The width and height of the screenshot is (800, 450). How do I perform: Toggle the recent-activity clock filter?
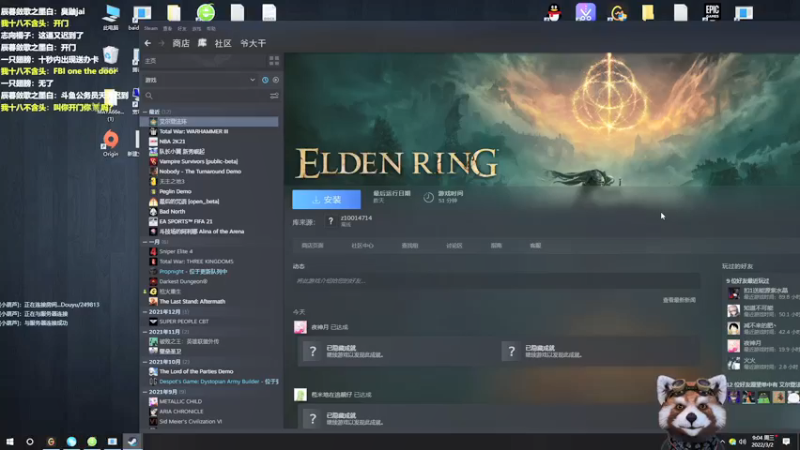pos(265,80)
